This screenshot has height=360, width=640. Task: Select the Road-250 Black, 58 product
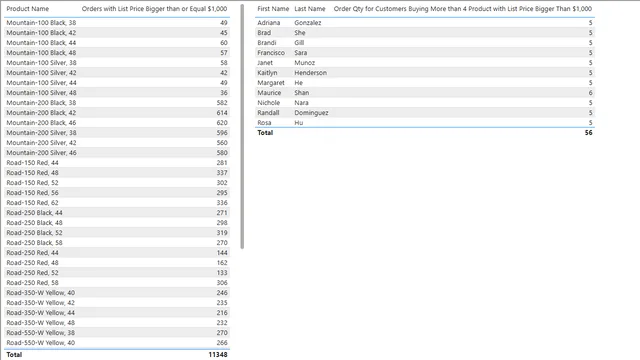pos(34,242)
